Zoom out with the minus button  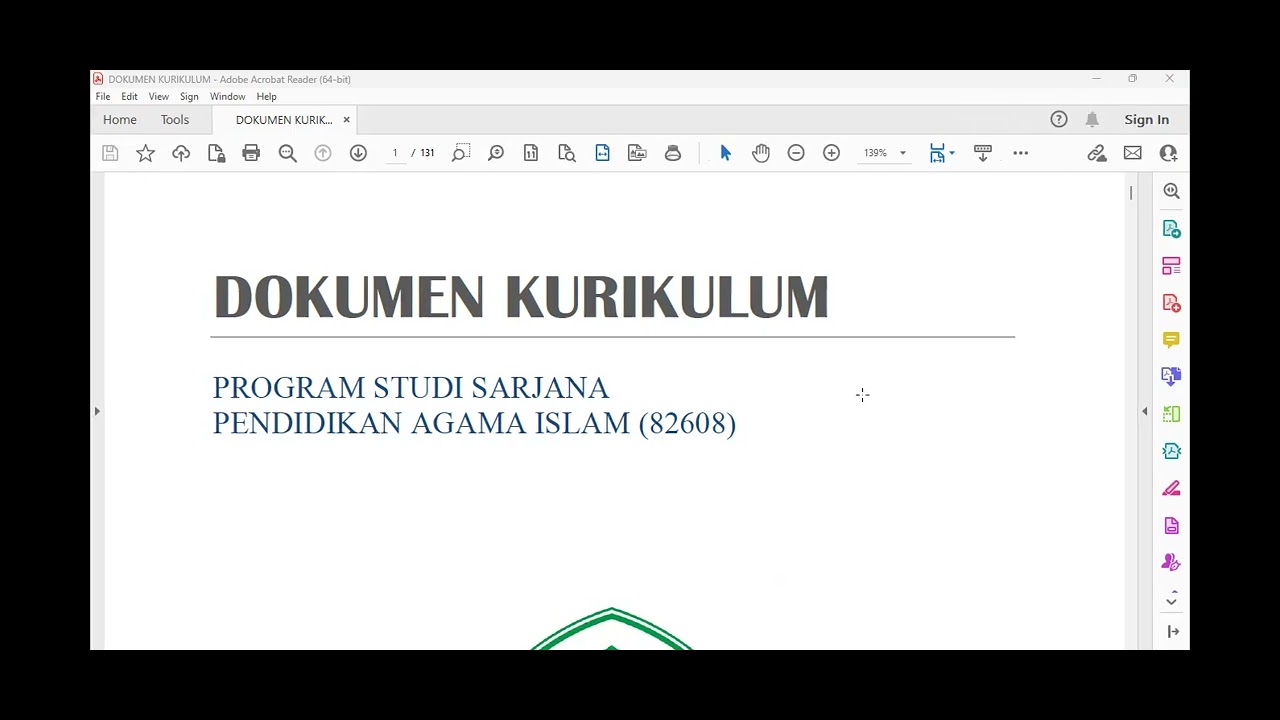(796, 153)
